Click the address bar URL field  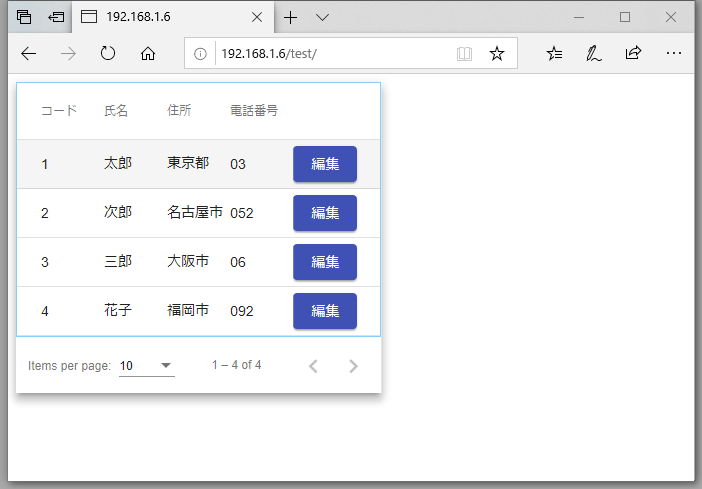click(330, 54)
